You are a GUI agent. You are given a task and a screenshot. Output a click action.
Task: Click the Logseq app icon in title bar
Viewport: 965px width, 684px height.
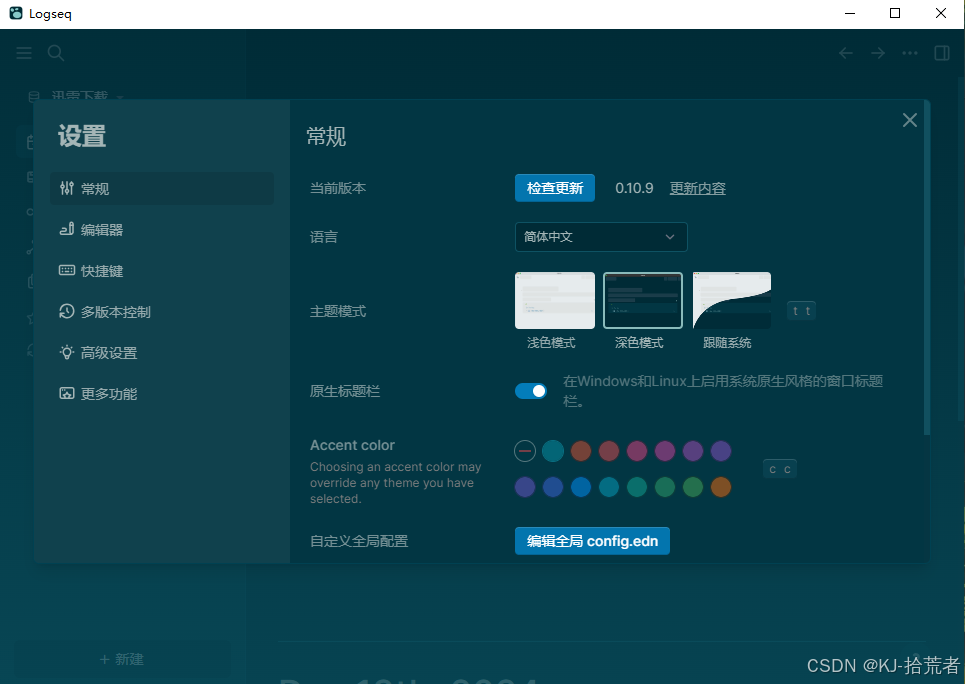(x=16, y=13)
